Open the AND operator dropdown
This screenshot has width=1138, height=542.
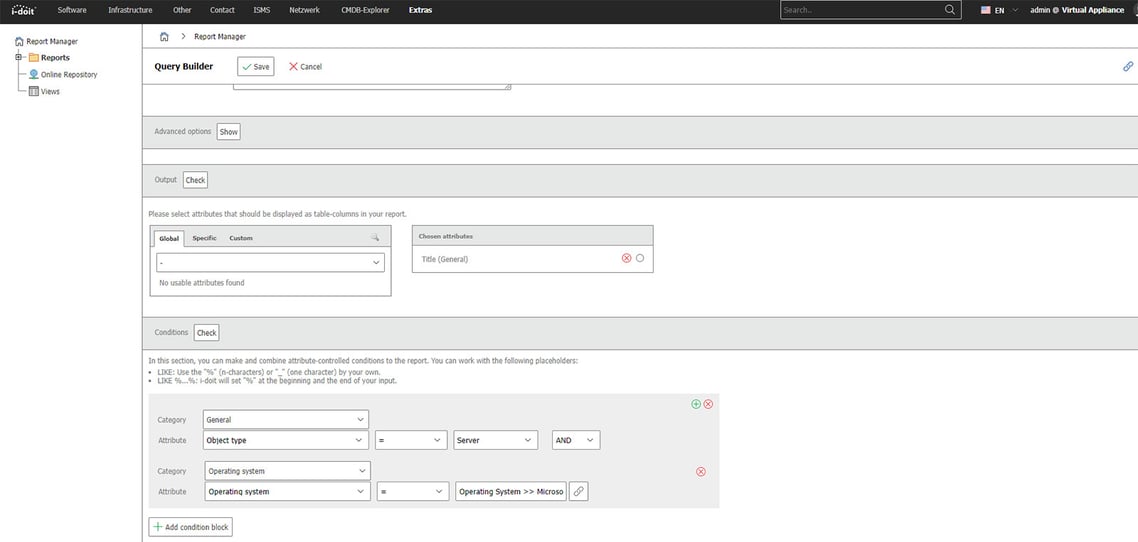(x=576, y=440)
